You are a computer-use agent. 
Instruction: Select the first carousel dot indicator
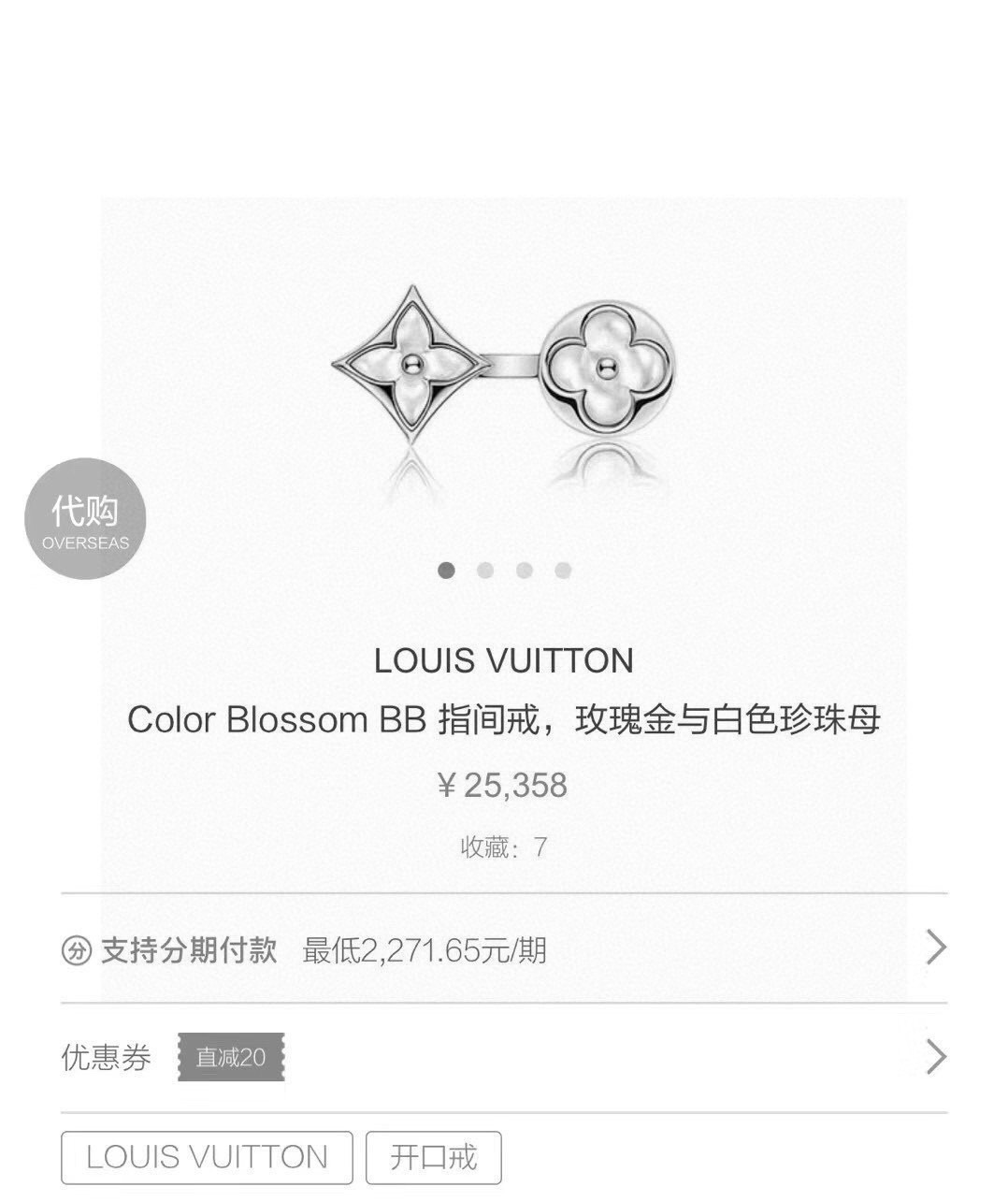coord(446,570)
